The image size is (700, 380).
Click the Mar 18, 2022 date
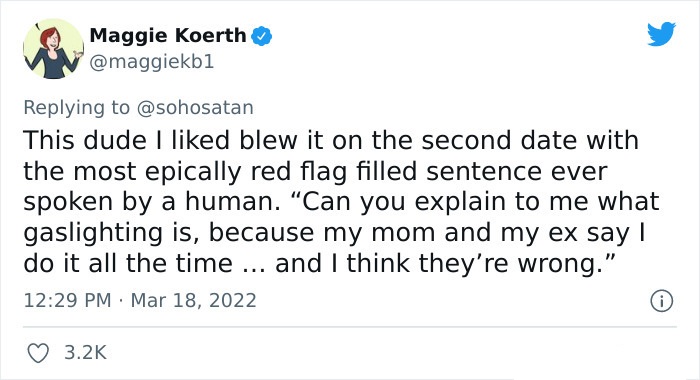tap(193, 300)
